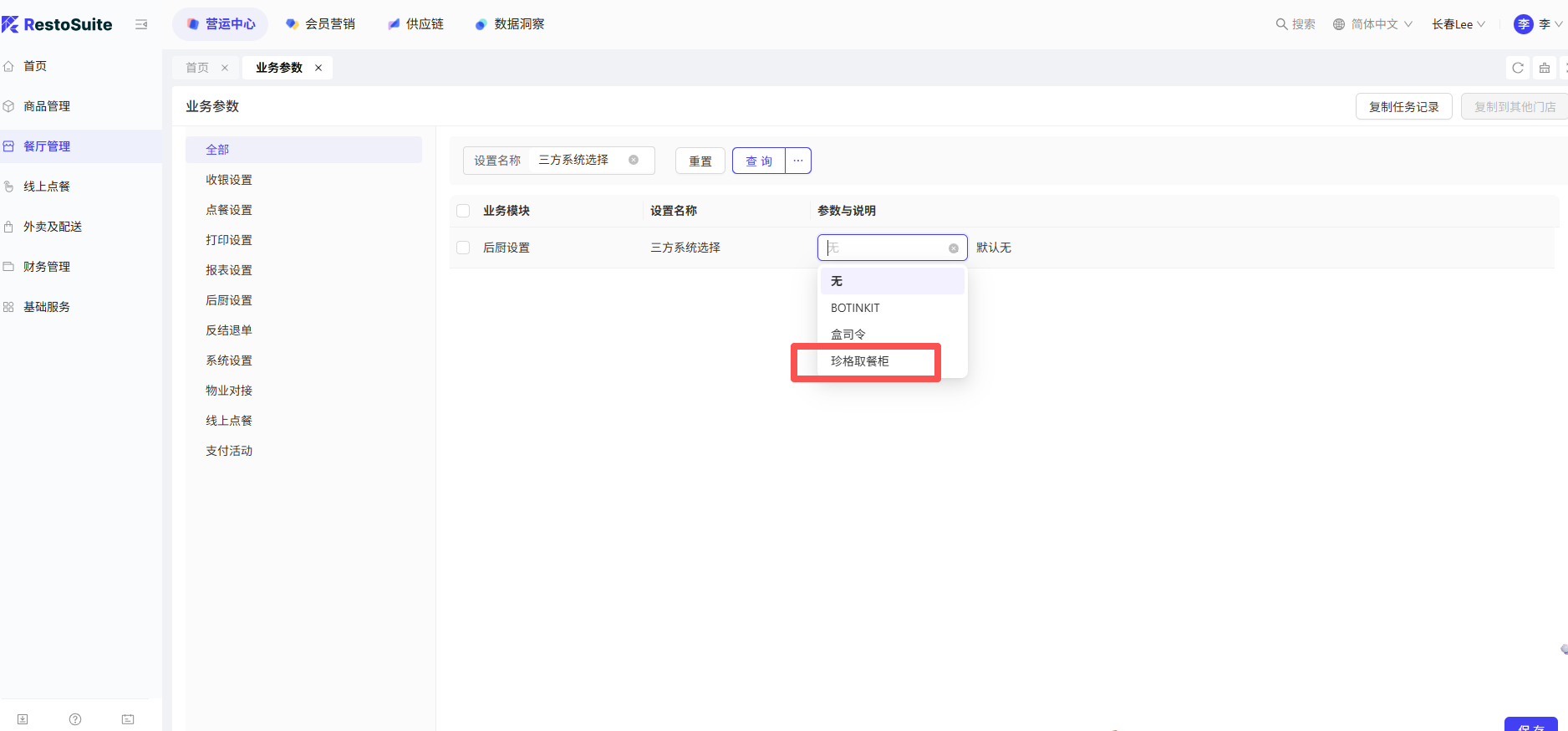Expand the 长春Lee store dropdown
This screenshot has height=731, width=1568.
(1458, 24)
